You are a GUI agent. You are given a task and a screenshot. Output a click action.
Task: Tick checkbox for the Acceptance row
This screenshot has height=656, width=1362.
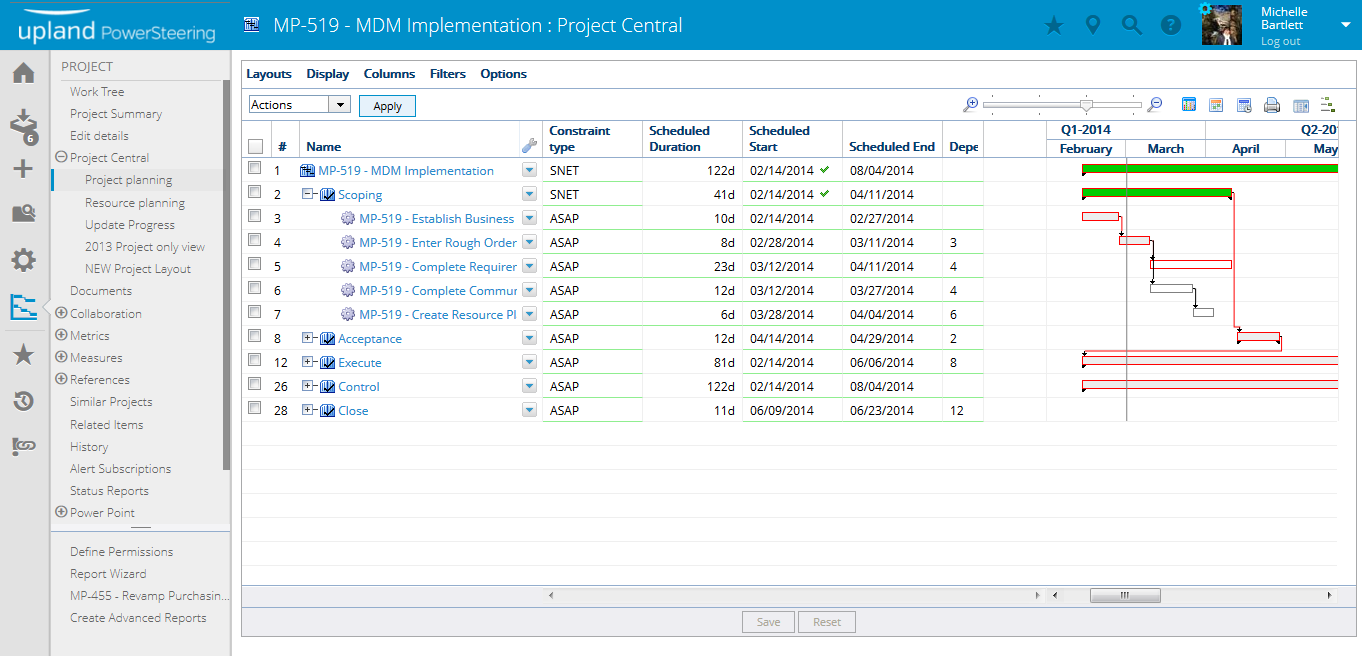click(x=255, y=337)
